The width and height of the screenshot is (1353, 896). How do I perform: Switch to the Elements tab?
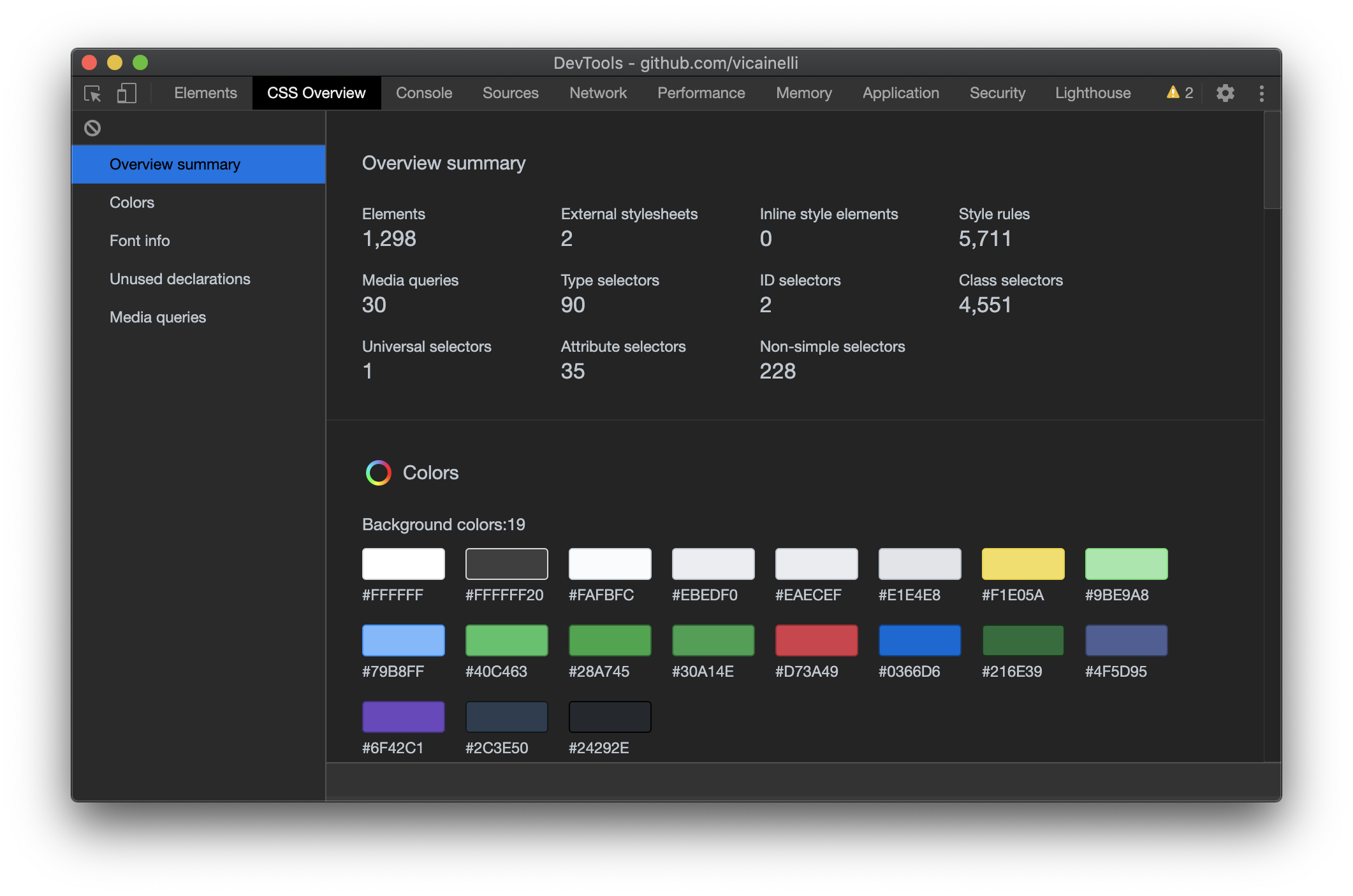(x=205, y=92)
